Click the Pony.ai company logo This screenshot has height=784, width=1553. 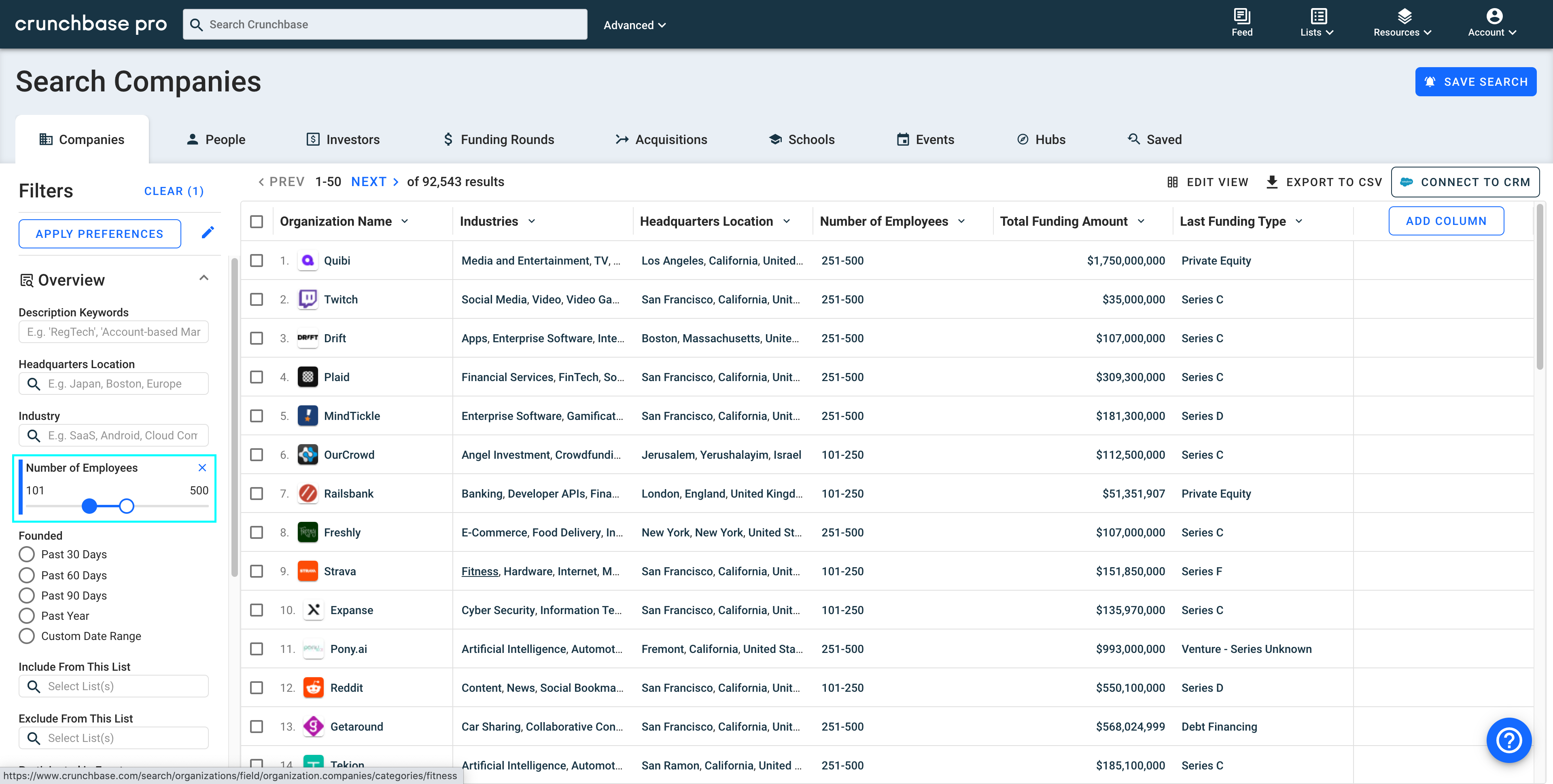314,649
